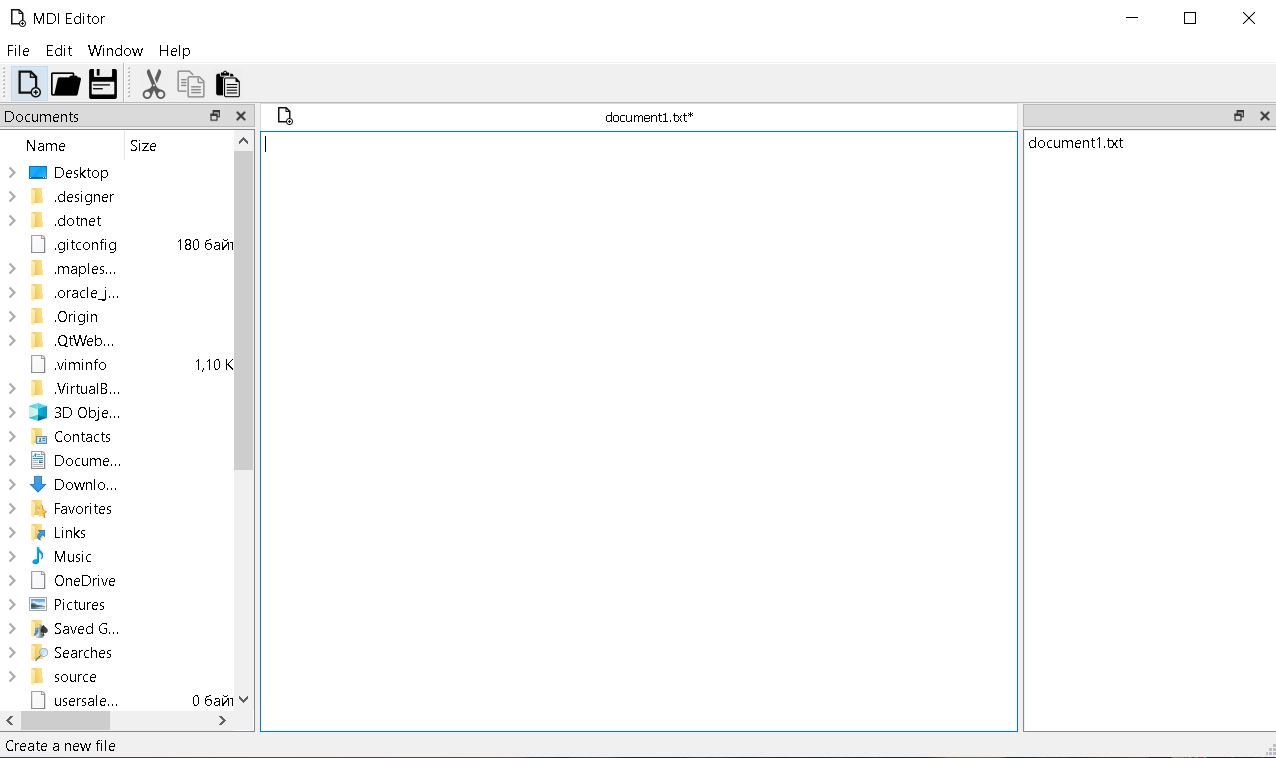The width and height of the screenshot is (1276, 758).
Task: Expand the .designer folder node
Action: (12, 197)
